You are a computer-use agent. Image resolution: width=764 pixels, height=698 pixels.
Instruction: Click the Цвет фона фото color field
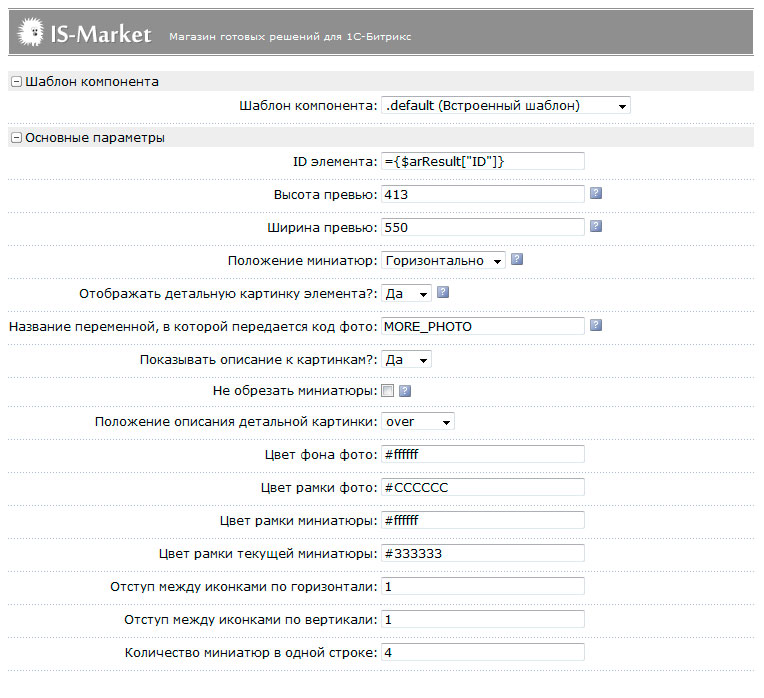(x=482, y=455)
